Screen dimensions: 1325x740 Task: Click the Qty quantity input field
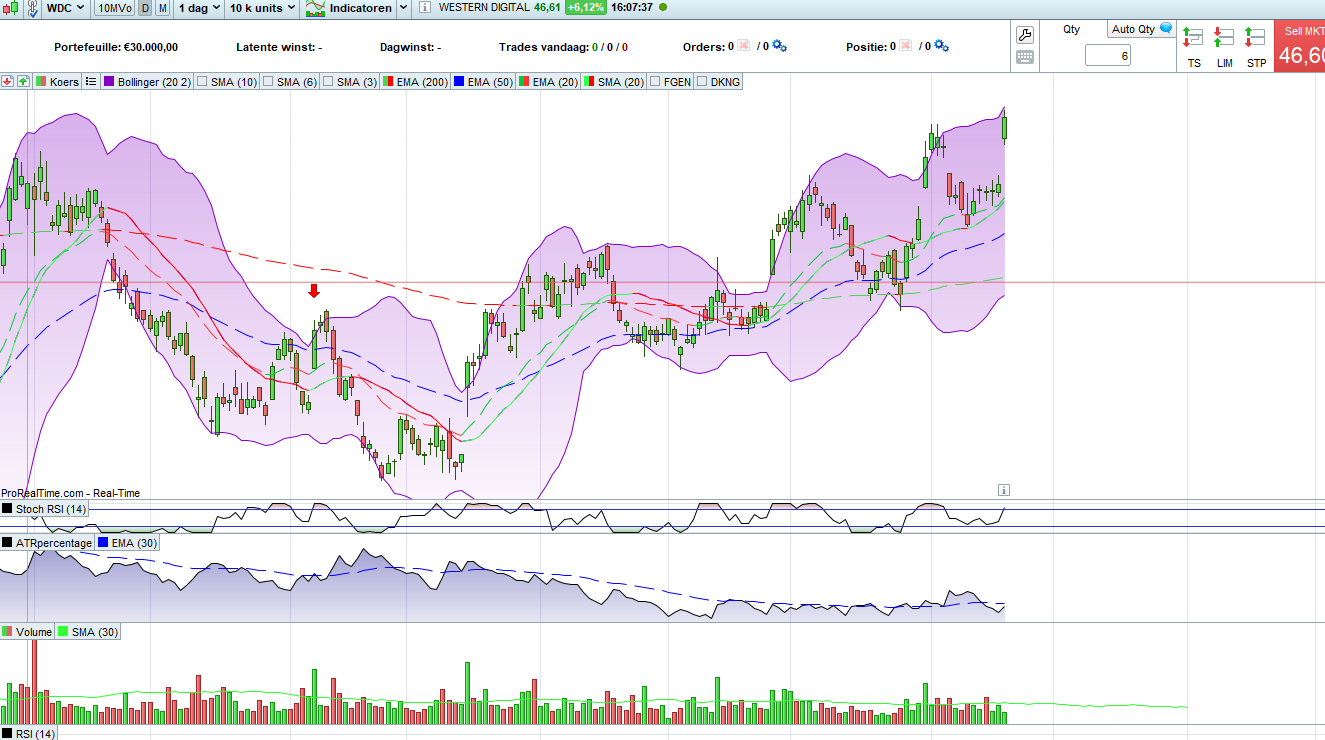[x=1108, y=56]
